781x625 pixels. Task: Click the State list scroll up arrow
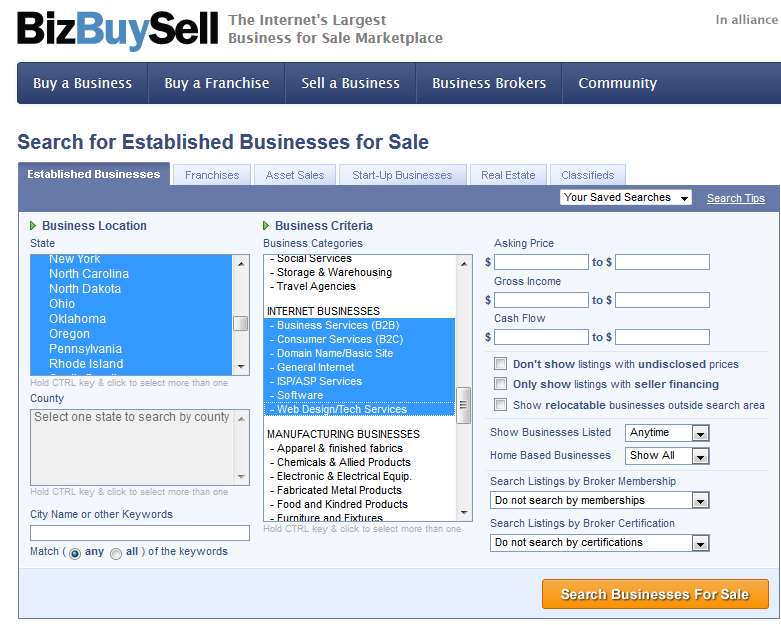241,263
